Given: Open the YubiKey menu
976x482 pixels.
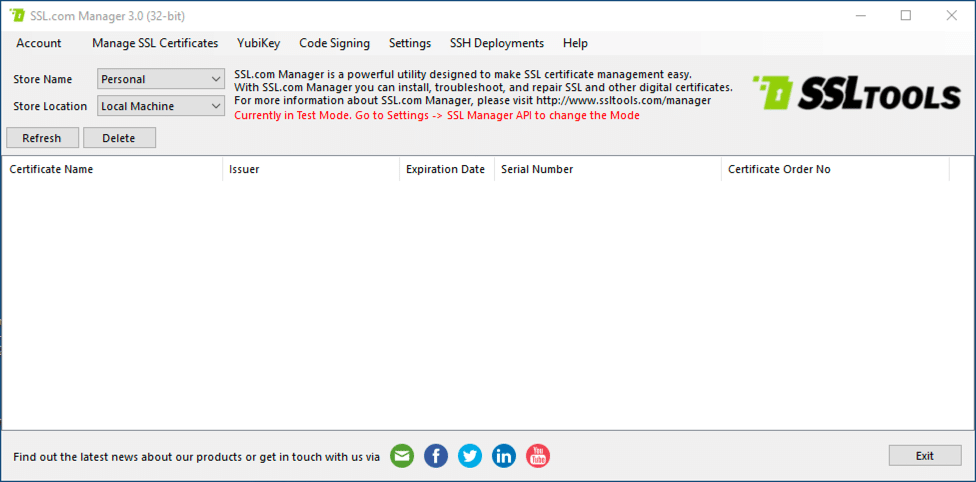Looking at the screenshot, I should (x=258, y=43).
